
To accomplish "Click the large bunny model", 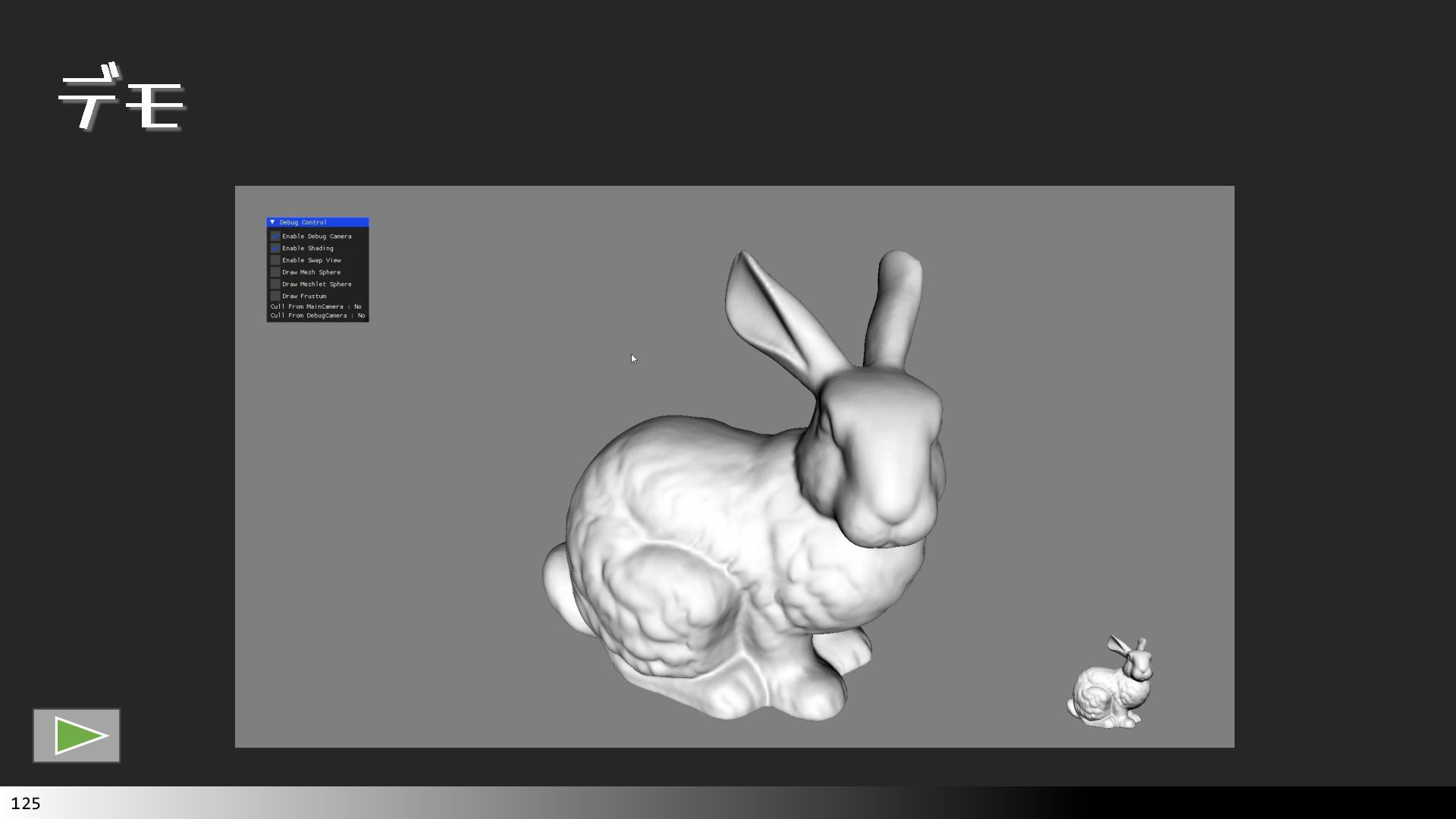I will pyautogui.click(x=745, y=485).
